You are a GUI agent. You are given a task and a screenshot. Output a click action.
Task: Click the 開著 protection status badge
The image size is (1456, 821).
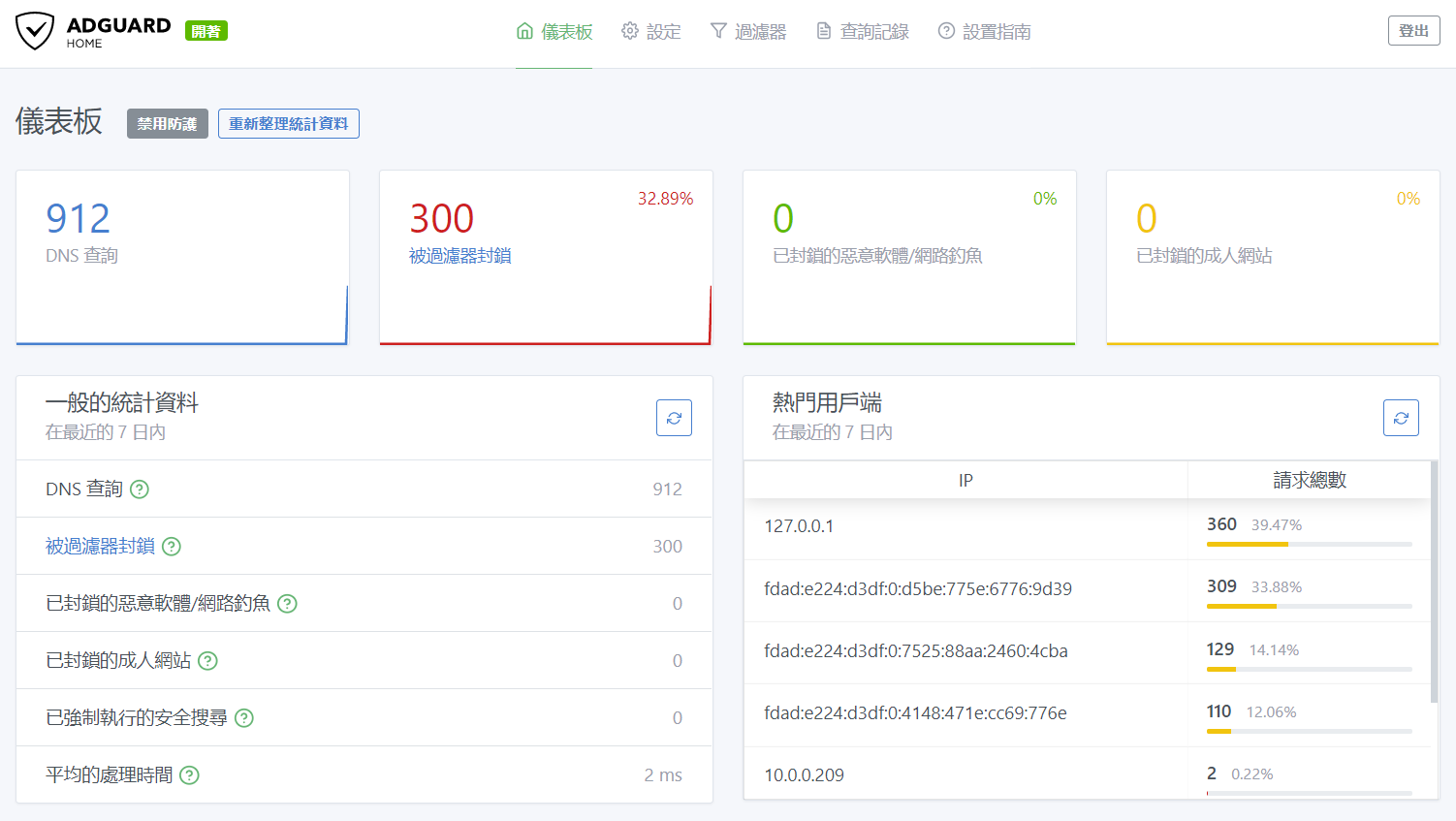tap(206, 30)
